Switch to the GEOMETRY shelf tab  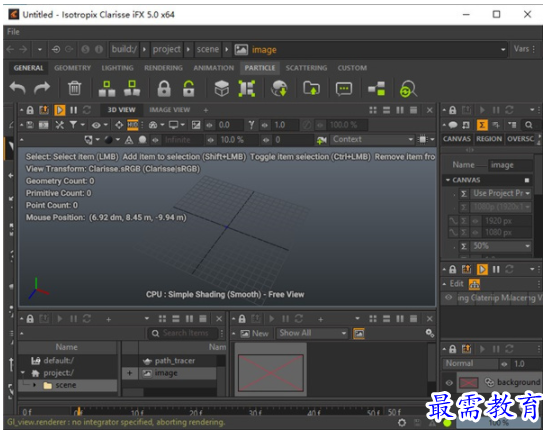pos(72,68)
